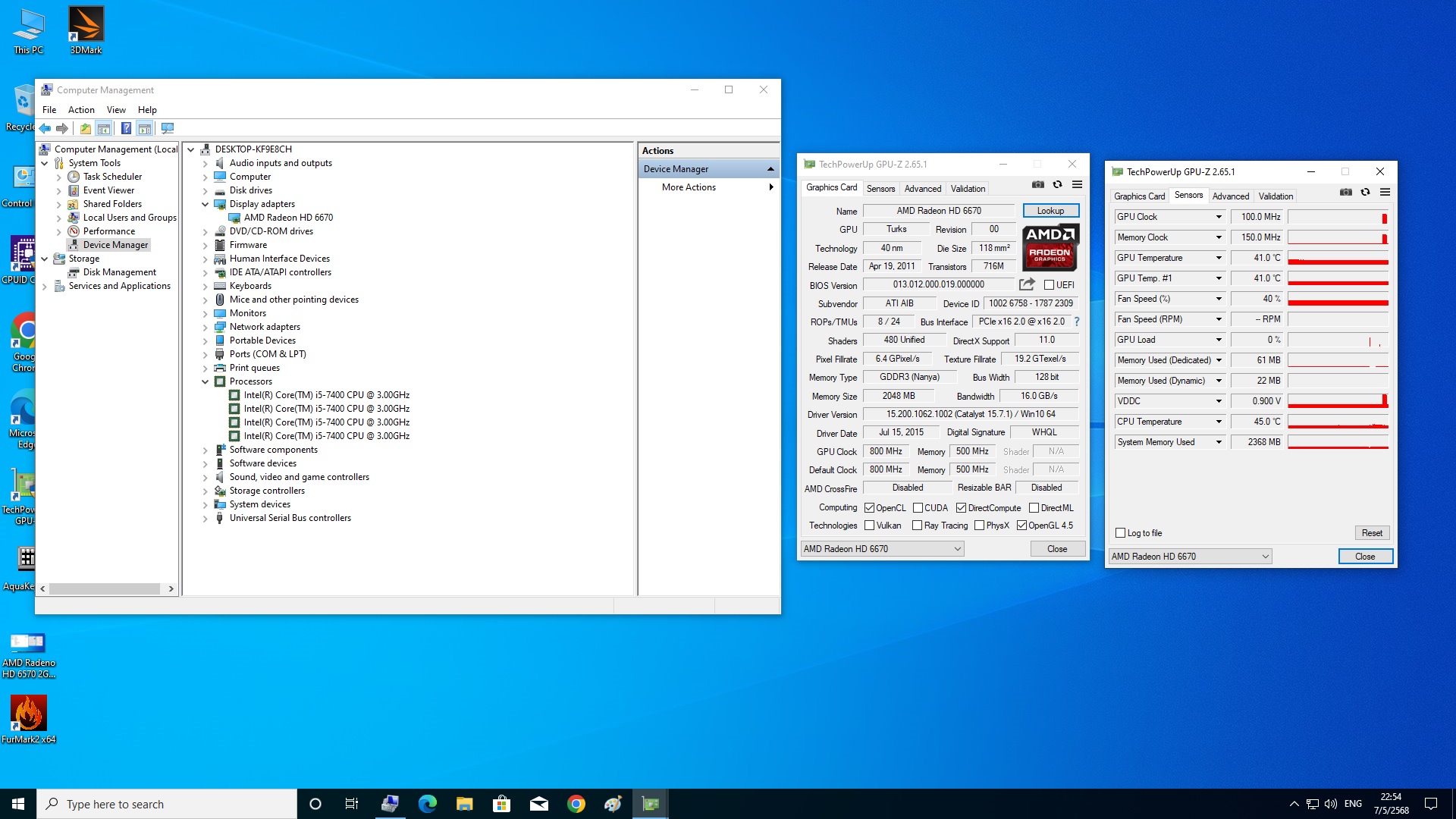Click the camera icon in GPU-Z Sensors window

tap(1346, 192)
